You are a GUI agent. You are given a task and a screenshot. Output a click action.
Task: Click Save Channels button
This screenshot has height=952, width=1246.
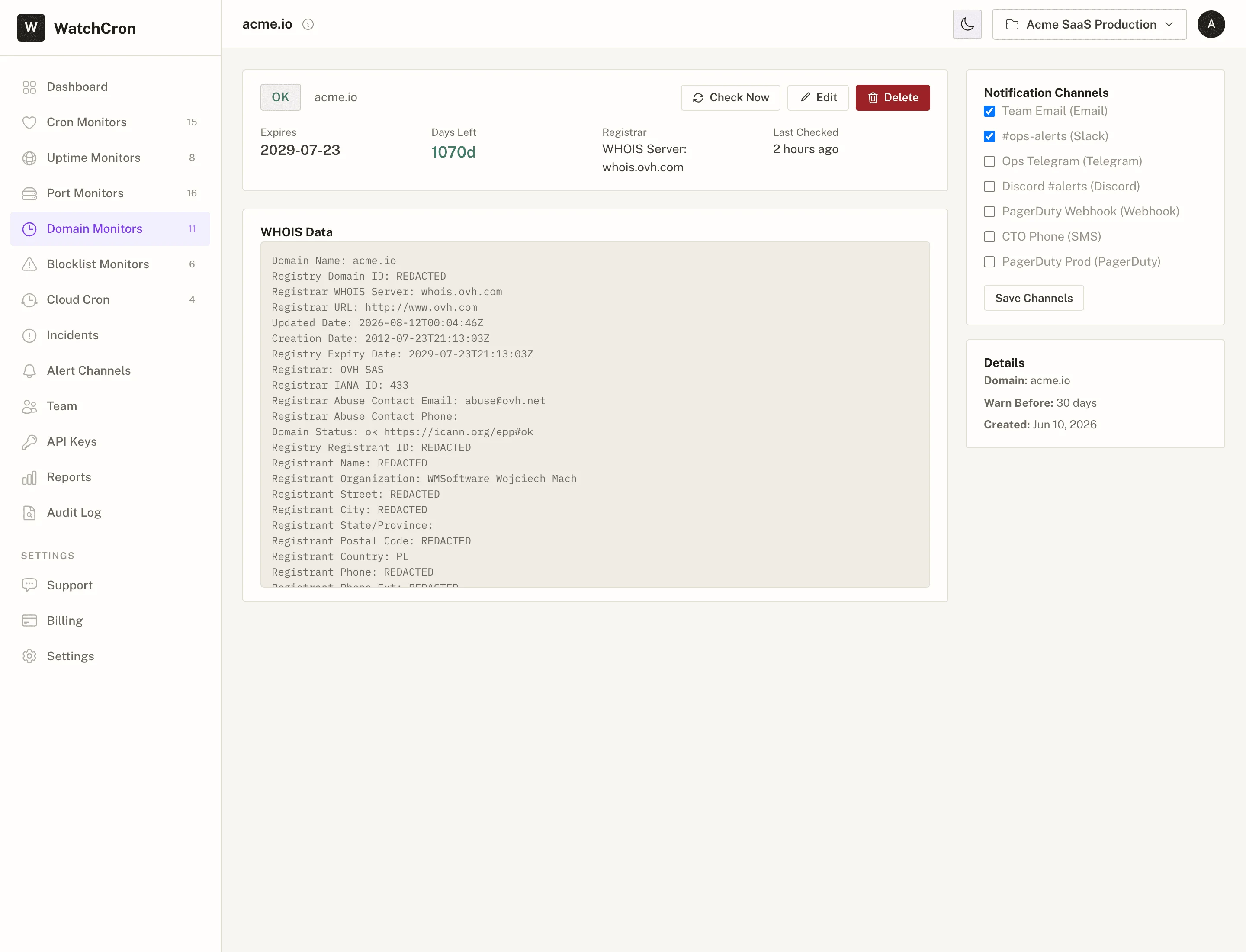point(1034,298)
